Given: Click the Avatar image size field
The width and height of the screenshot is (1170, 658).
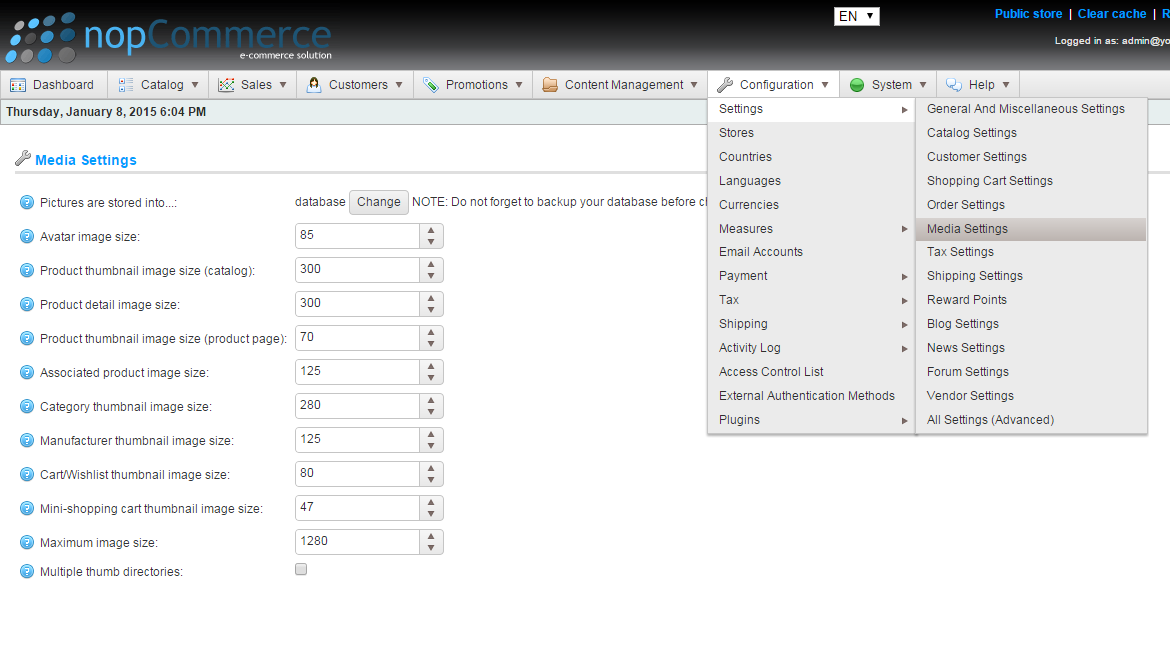Looking at the screenshot, I should [x=357, y=236].
